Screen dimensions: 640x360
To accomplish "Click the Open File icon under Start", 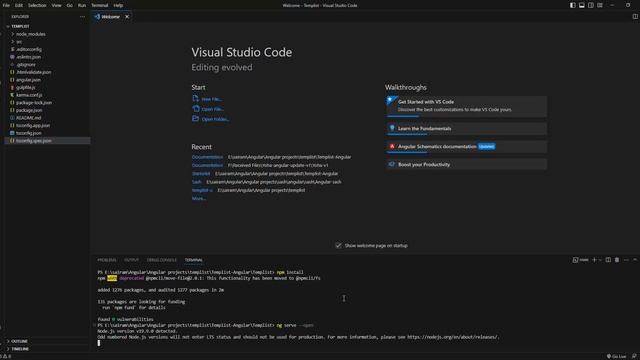I will (x=196, y=109).
